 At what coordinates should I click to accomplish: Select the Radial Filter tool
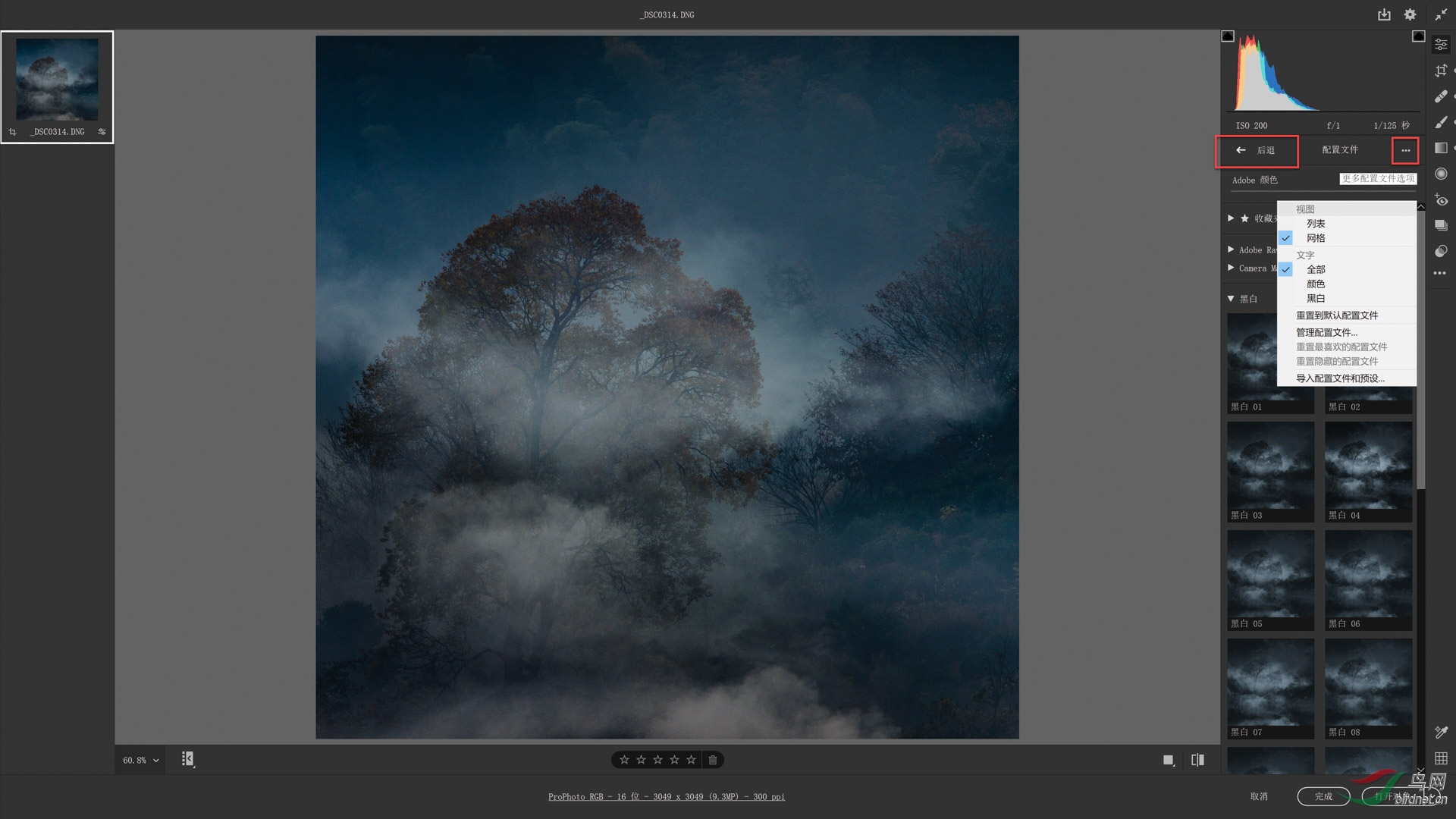(1441, 174)
